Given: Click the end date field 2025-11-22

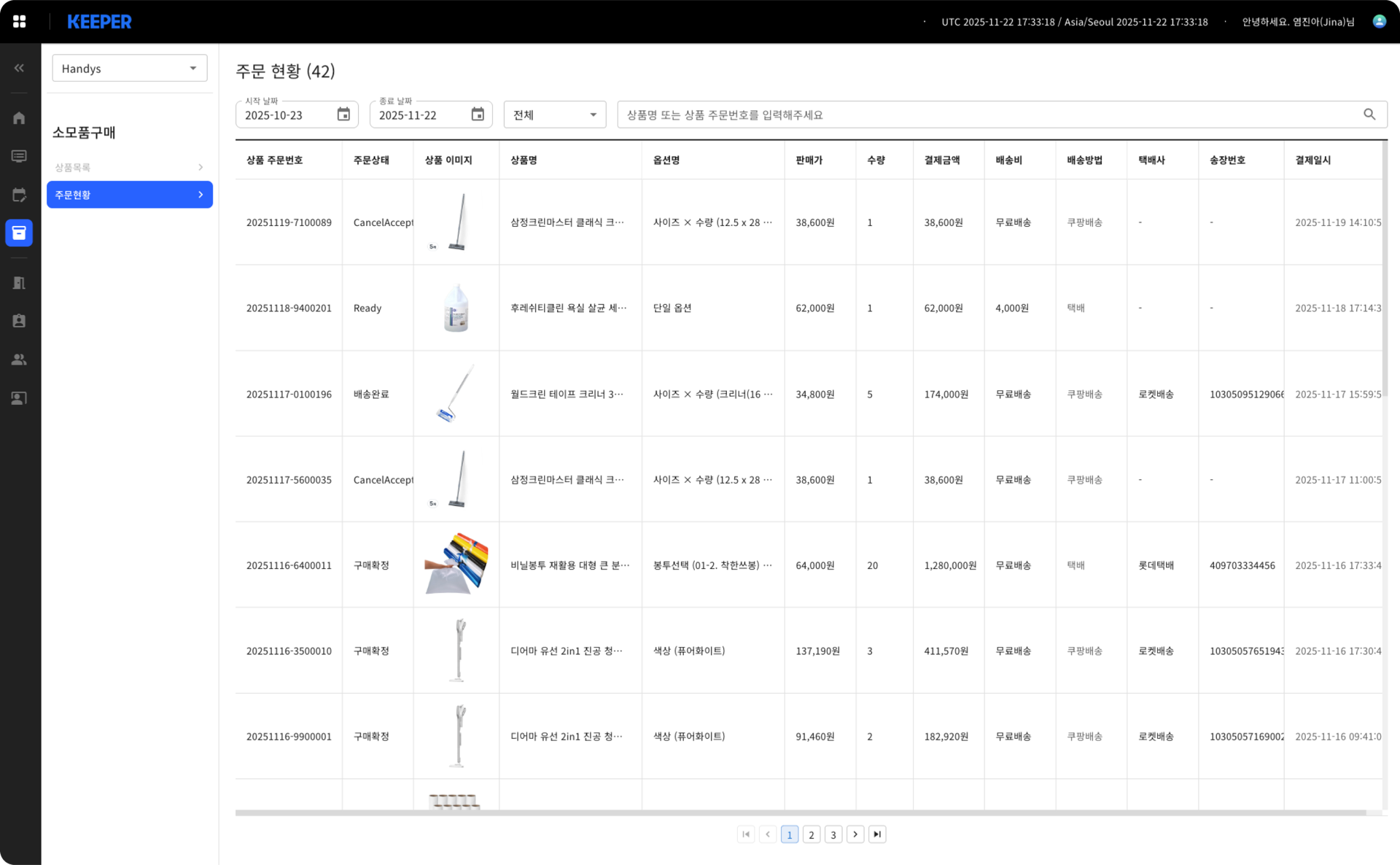Looking at the screenshot, I should pos(431,115).
